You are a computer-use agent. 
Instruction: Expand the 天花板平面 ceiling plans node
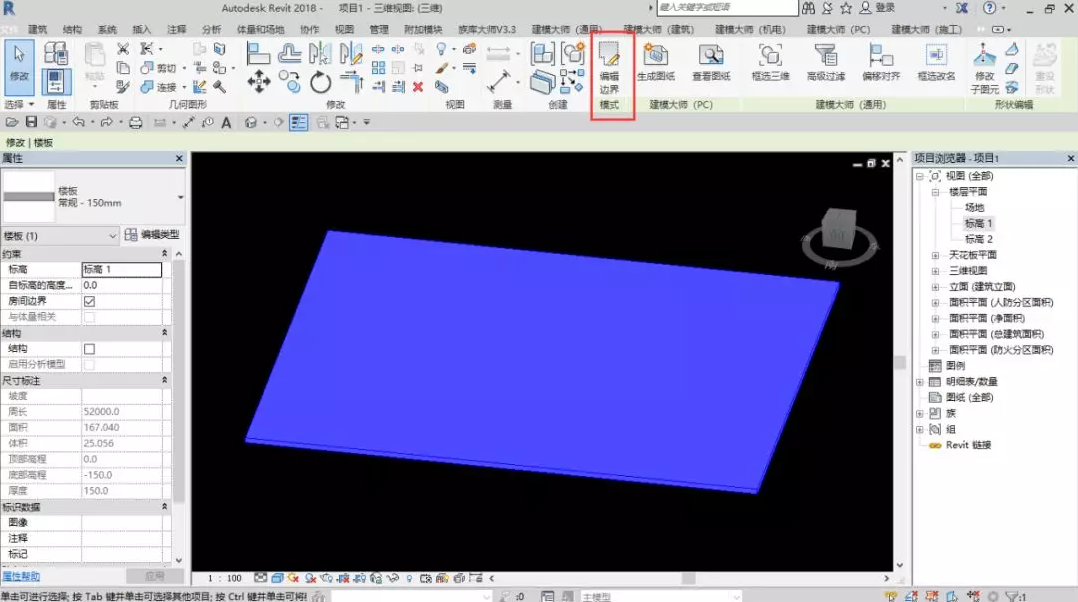935,255
